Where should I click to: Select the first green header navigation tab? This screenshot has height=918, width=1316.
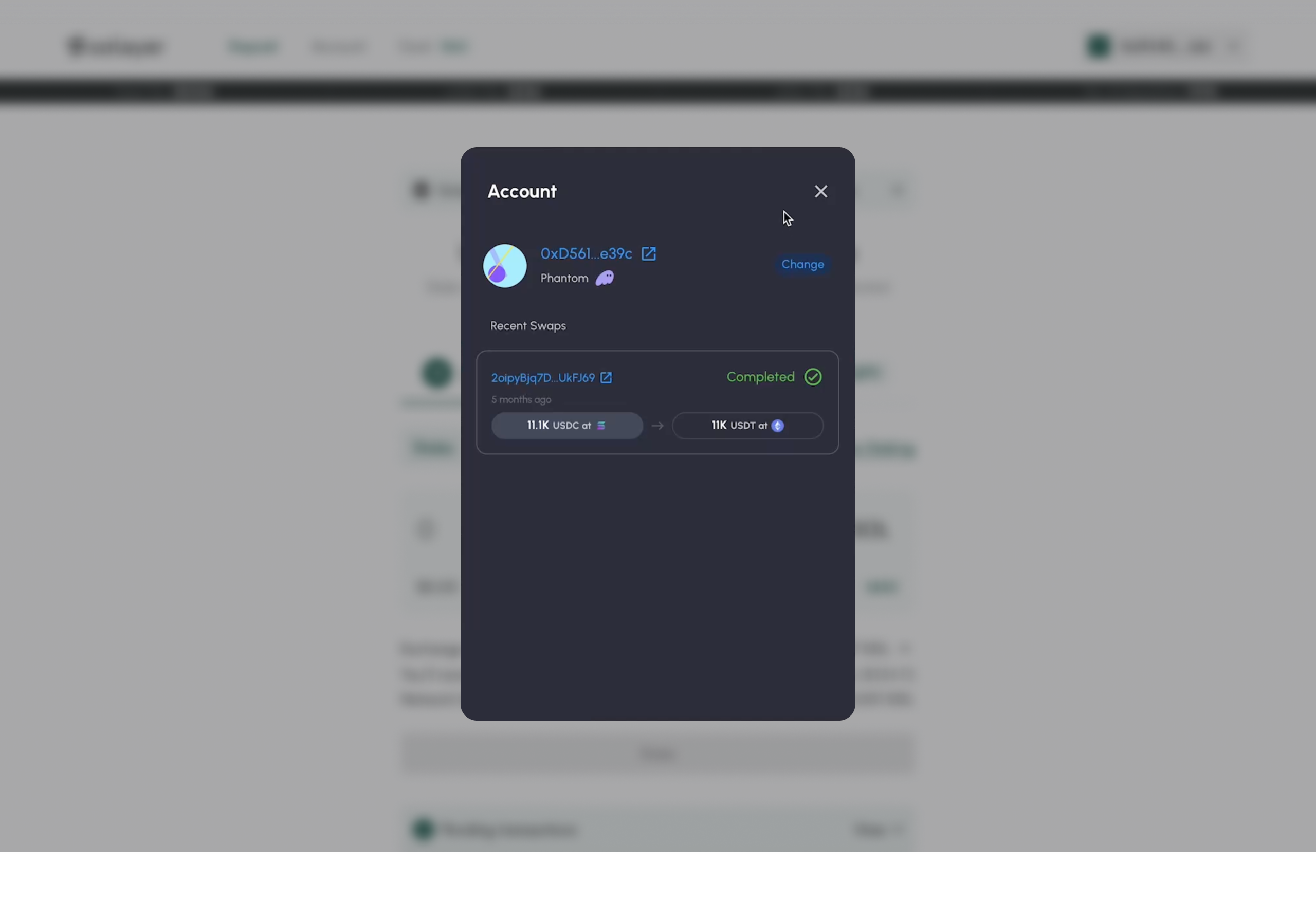point(253,46)
